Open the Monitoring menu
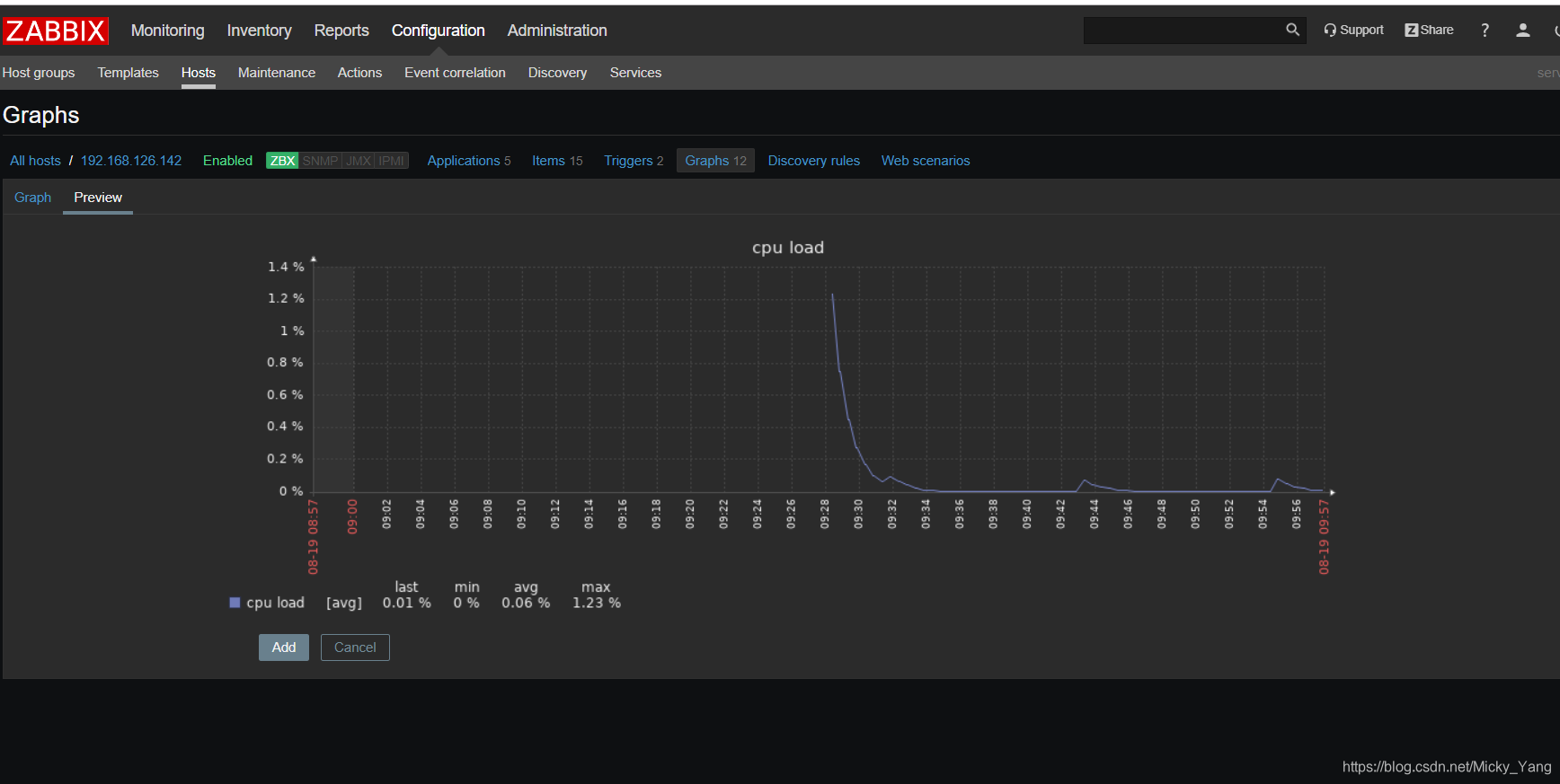Image resolution: width=1560 pixels, height=784 pixels. [x=168, y=31]
